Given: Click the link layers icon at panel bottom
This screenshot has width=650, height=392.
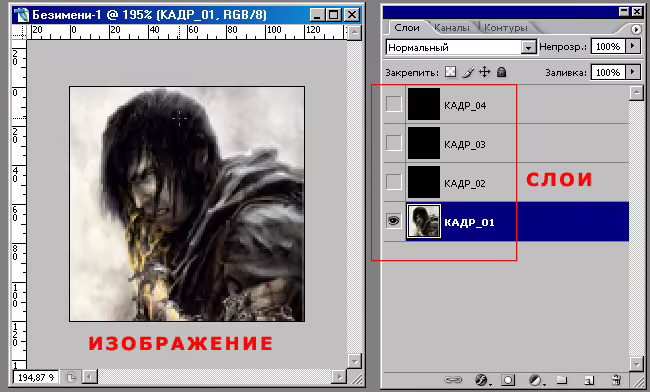Looking at the screenshot, I should click(453, 379).
